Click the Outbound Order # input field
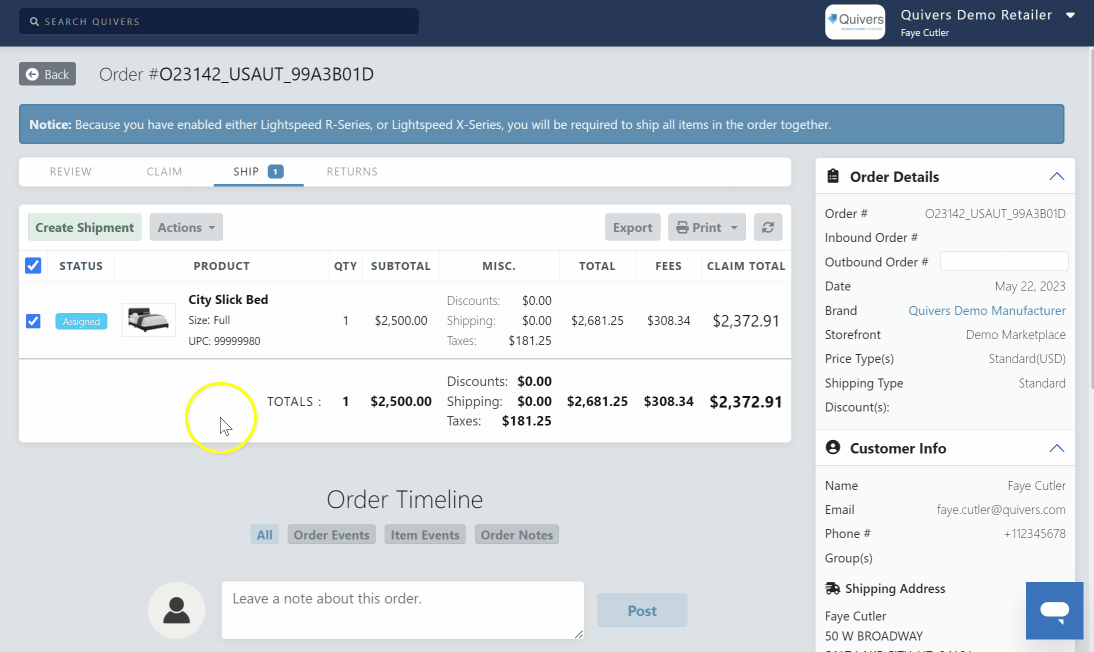The image size is (1094, 652). click(1004, 262)
